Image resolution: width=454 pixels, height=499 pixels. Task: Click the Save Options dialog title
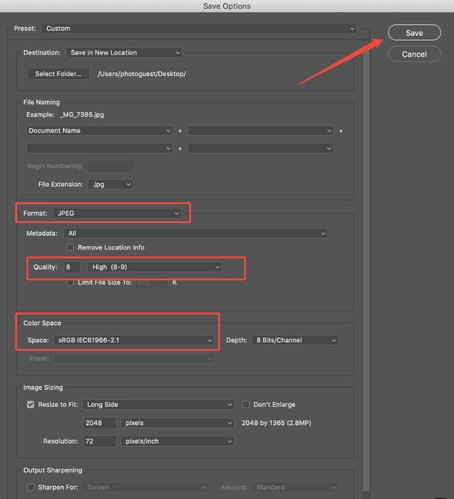pyautogui.click(x=227, y=6)
